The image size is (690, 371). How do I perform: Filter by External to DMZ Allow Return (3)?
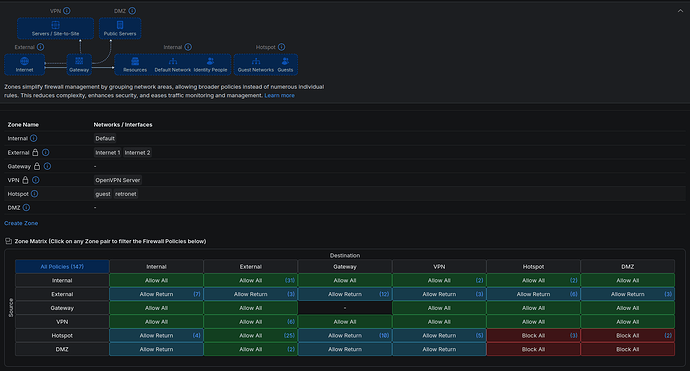pyautogui.click(x=628, y=294)
